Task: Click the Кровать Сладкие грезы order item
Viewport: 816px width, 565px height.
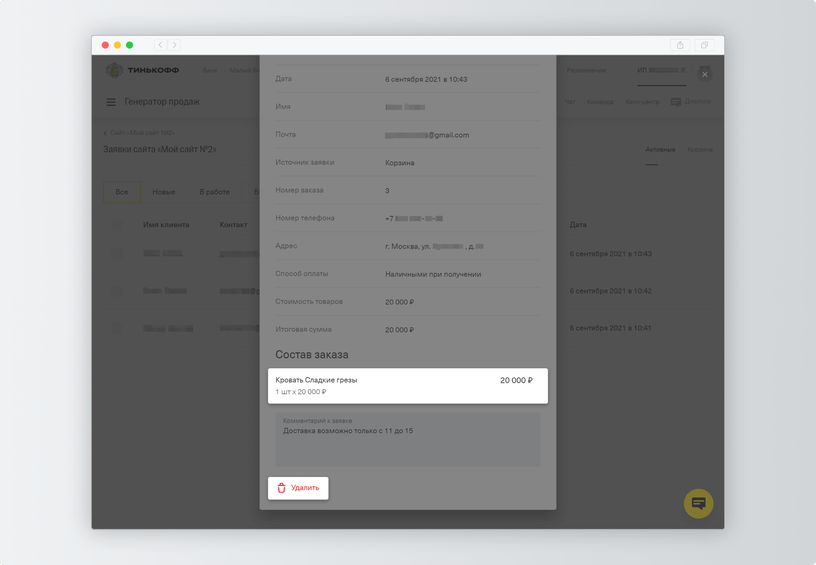Action: 408,386
